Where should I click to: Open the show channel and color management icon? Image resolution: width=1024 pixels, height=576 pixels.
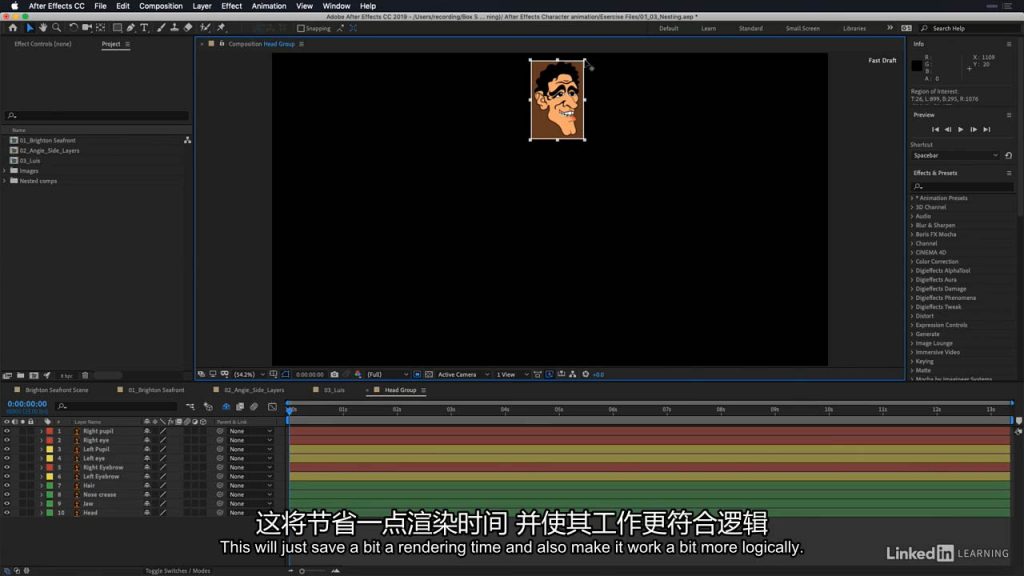pyautogui.click(x=358, y=375)
